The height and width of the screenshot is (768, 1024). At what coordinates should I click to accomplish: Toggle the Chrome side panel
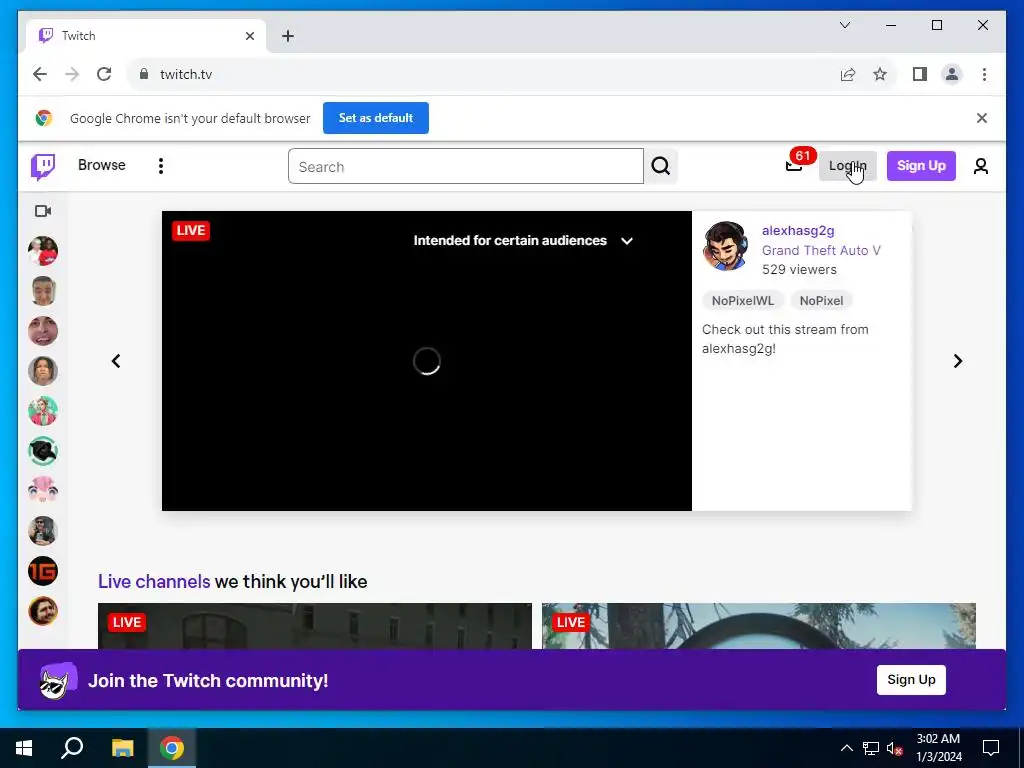click(x=920, y=74)
